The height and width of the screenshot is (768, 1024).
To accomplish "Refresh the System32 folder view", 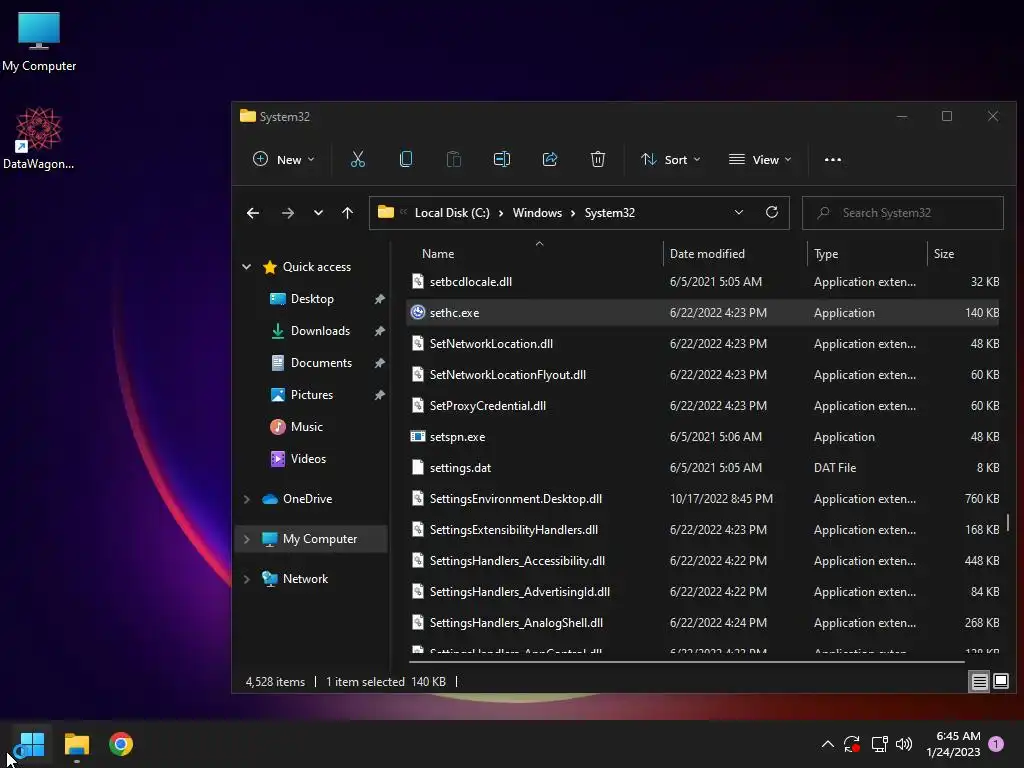I will click(x=772, y=212).
